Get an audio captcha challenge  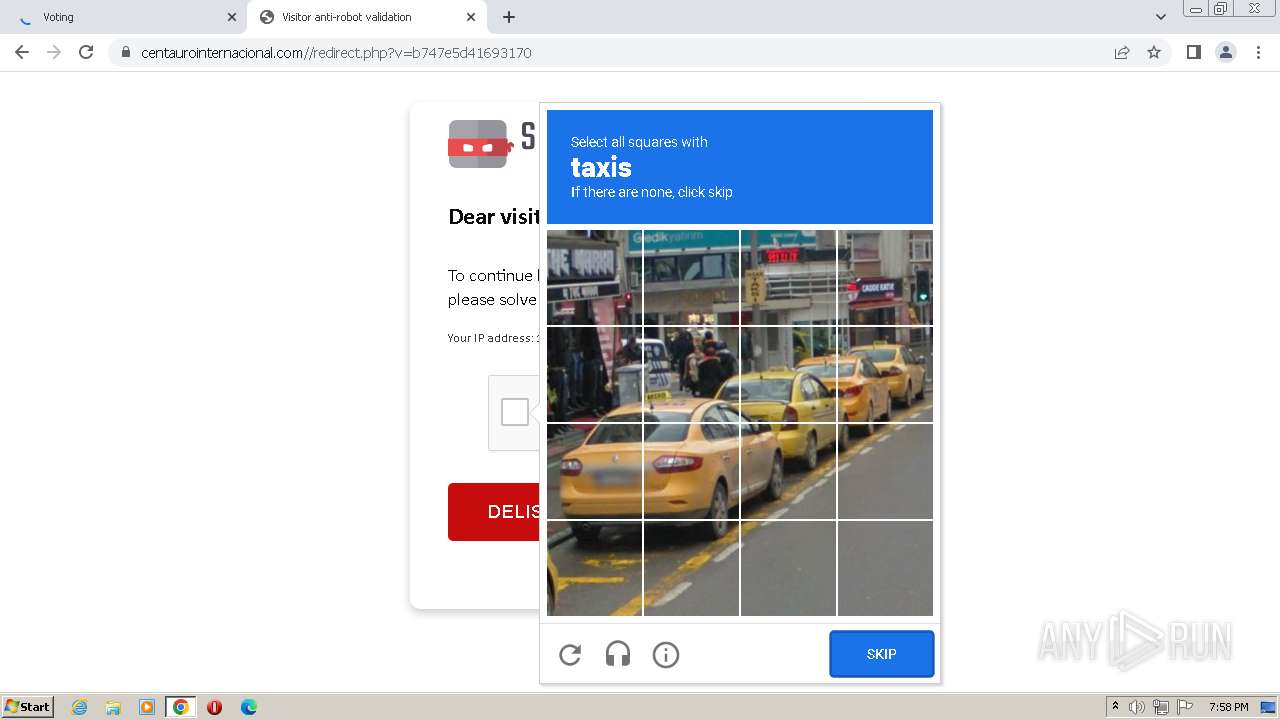[618, 655]
